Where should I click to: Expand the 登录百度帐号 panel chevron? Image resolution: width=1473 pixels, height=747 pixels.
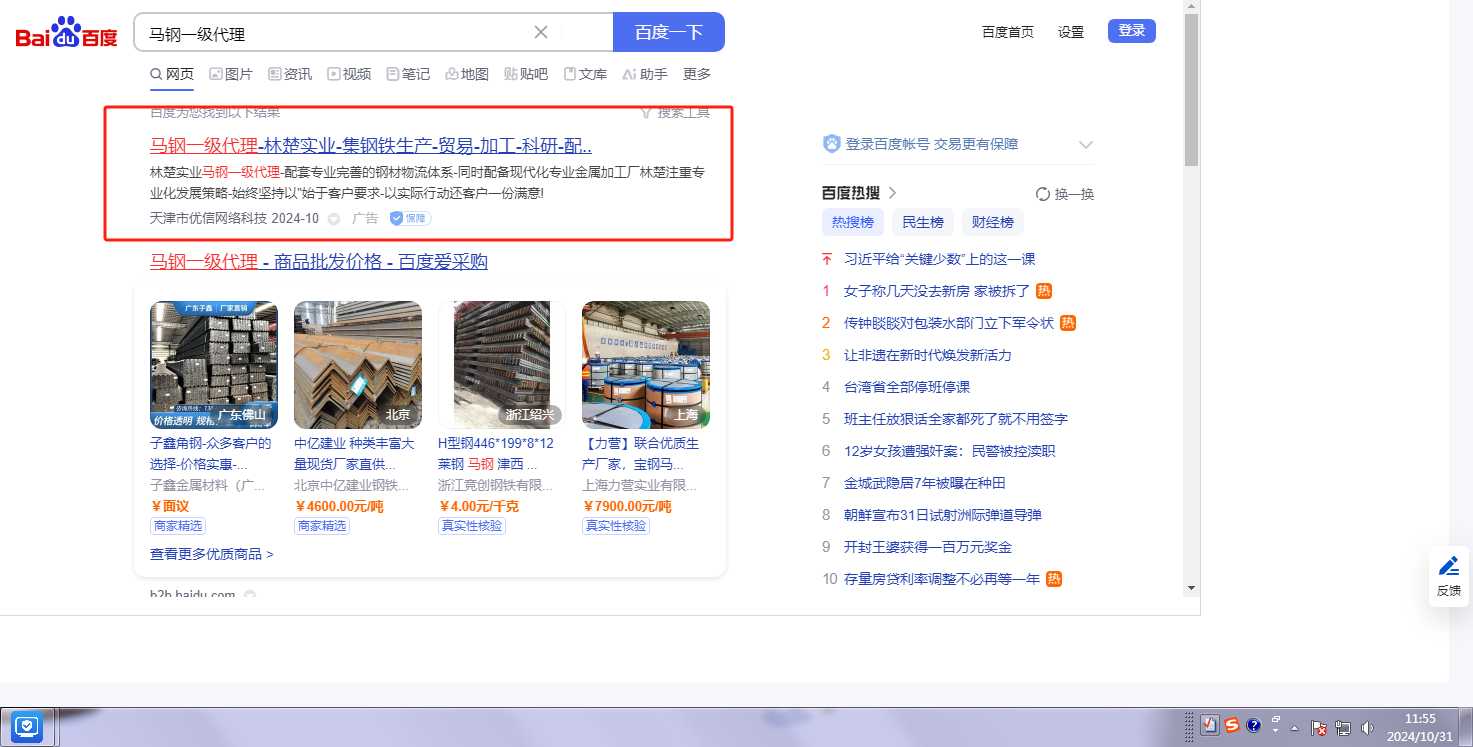click(x=1086, y=145)
